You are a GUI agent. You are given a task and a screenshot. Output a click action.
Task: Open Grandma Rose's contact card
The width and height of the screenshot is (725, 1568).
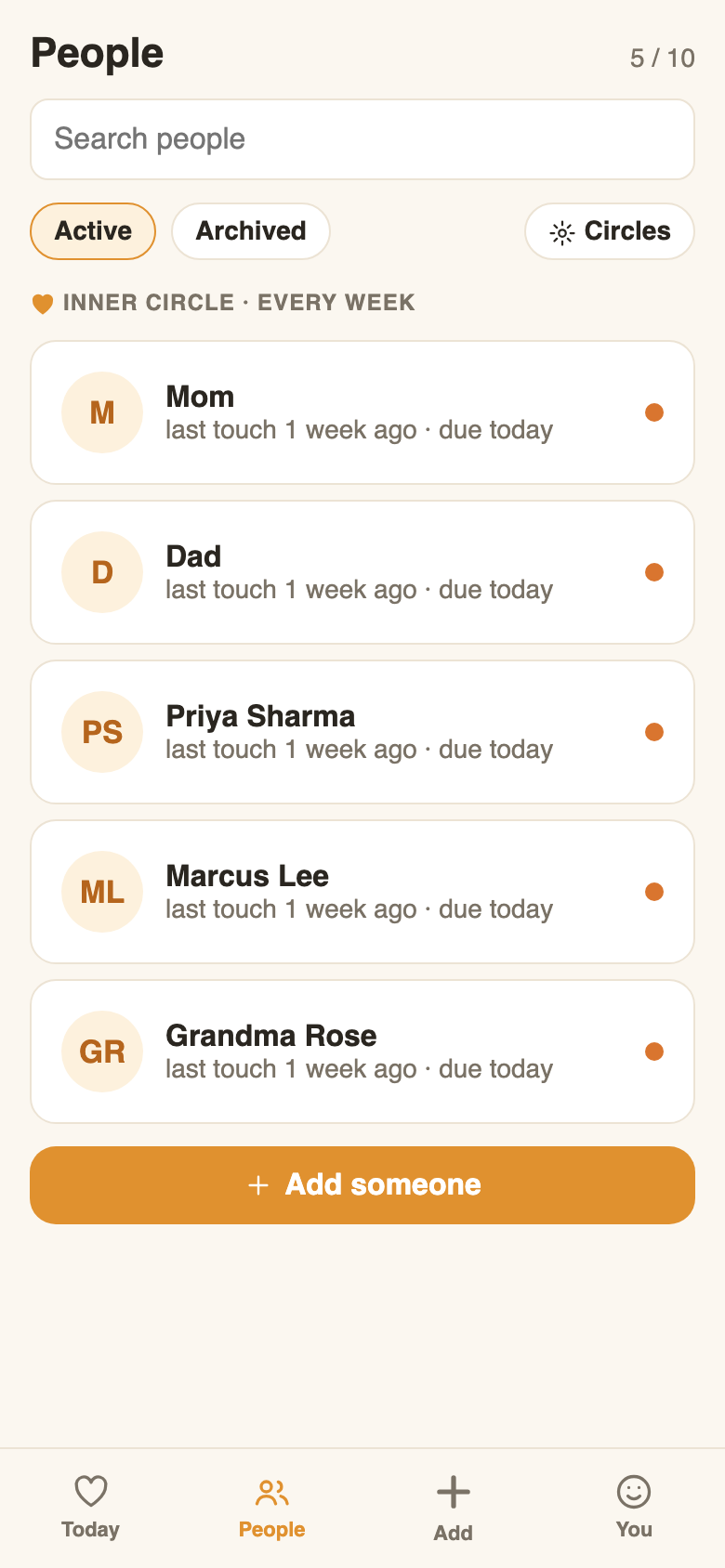coord(362,1052)
